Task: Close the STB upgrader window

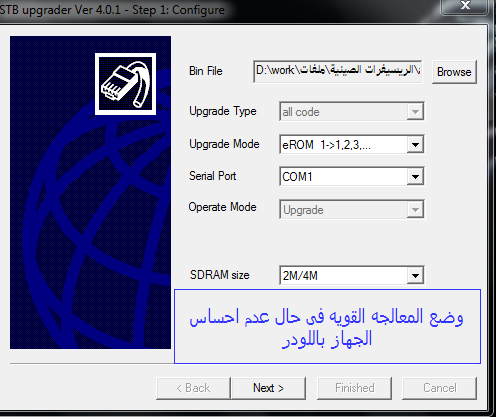Action: pyautogui.click(x=465, y=6)
